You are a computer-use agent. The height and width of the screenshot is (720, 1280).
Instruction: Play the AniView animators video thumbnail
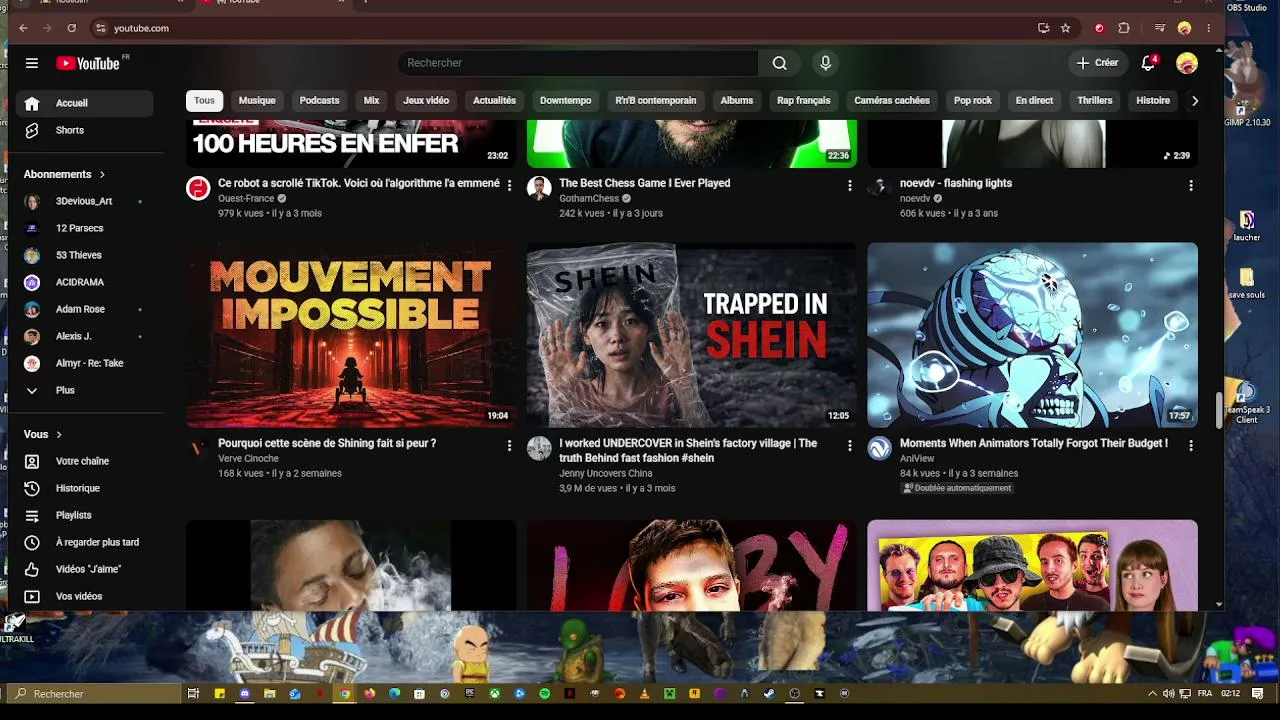(x=1032, y=335)
